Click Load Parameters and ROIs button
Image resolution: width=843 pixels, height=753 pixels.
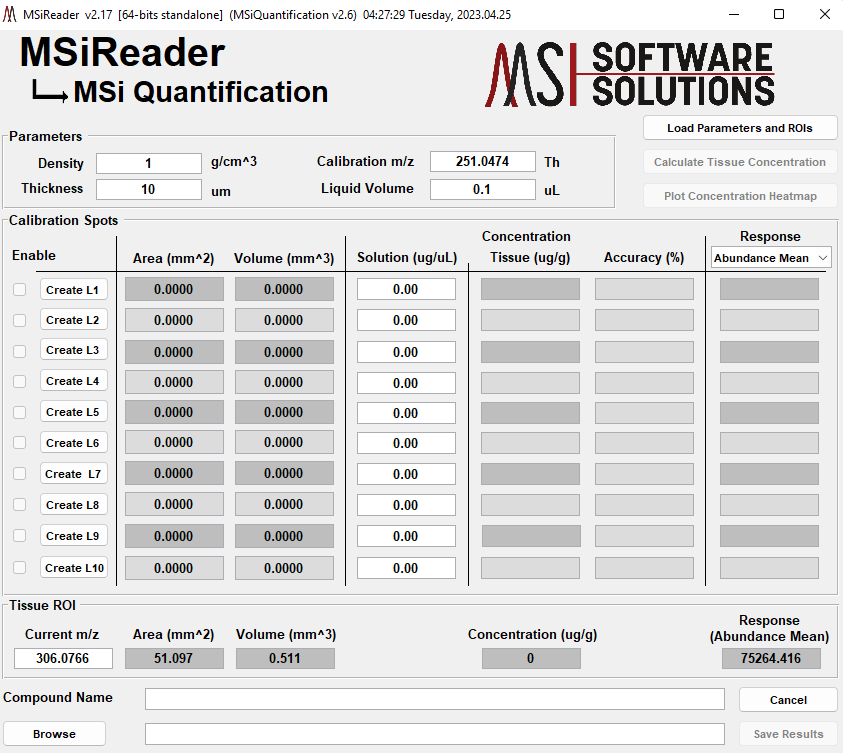pyautogui.click(x=740, y=128)
